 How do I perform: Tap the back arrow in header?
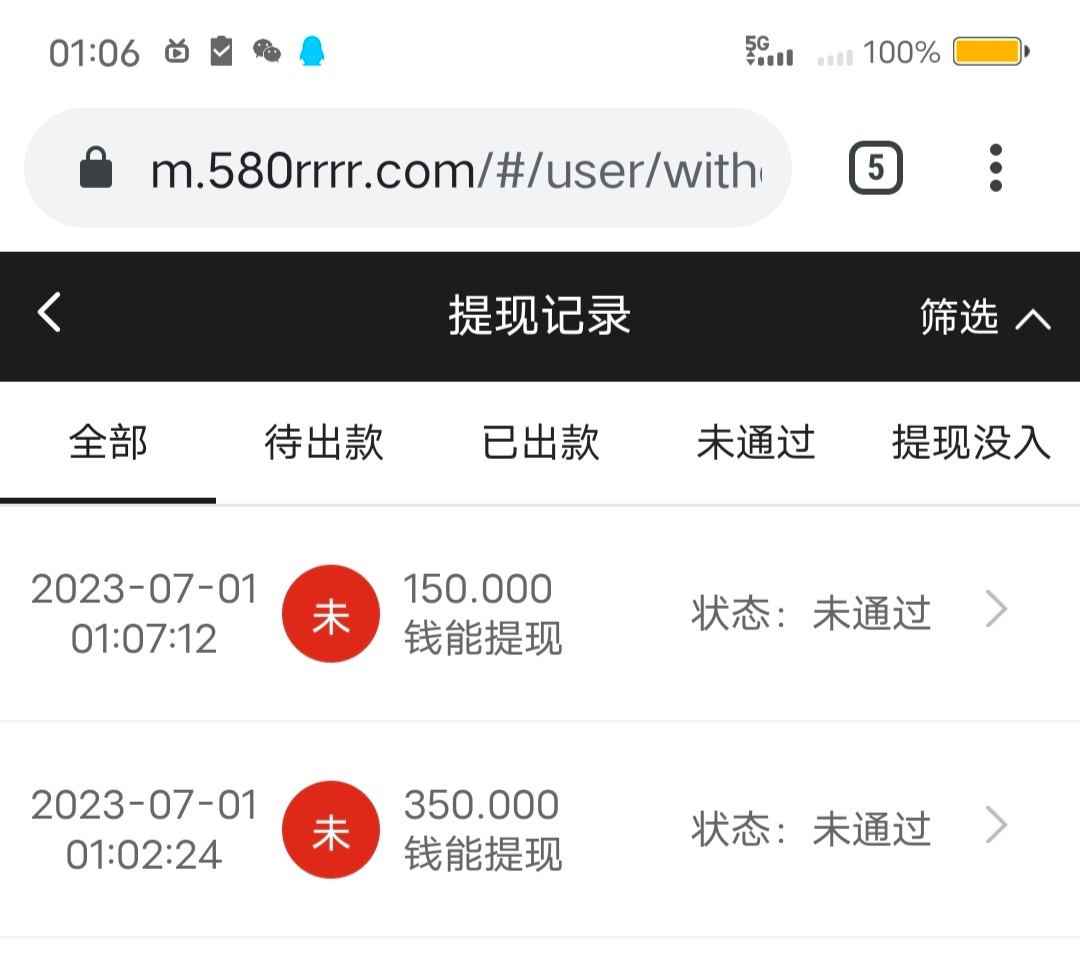click(50, 314)
